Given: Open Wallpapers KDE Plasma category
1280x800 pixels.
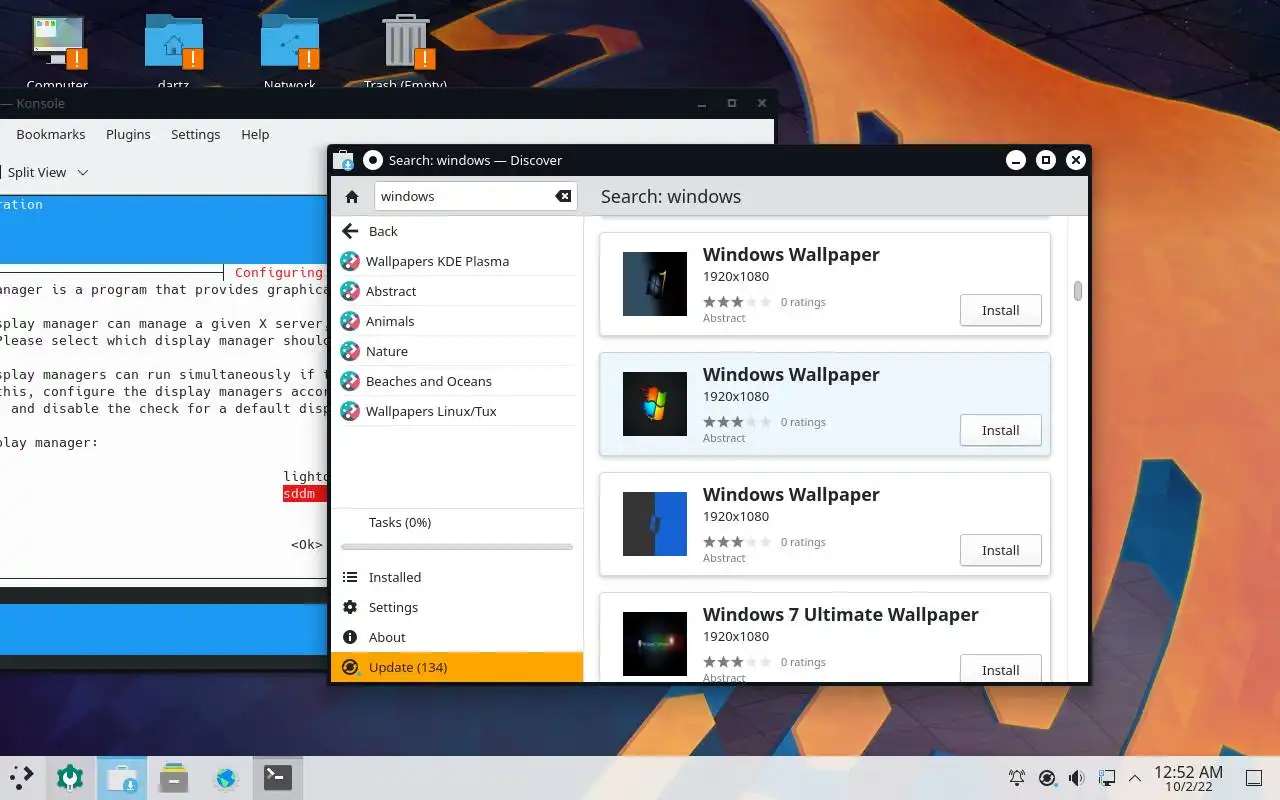Looking at the screenshot, I should point(457,261).
